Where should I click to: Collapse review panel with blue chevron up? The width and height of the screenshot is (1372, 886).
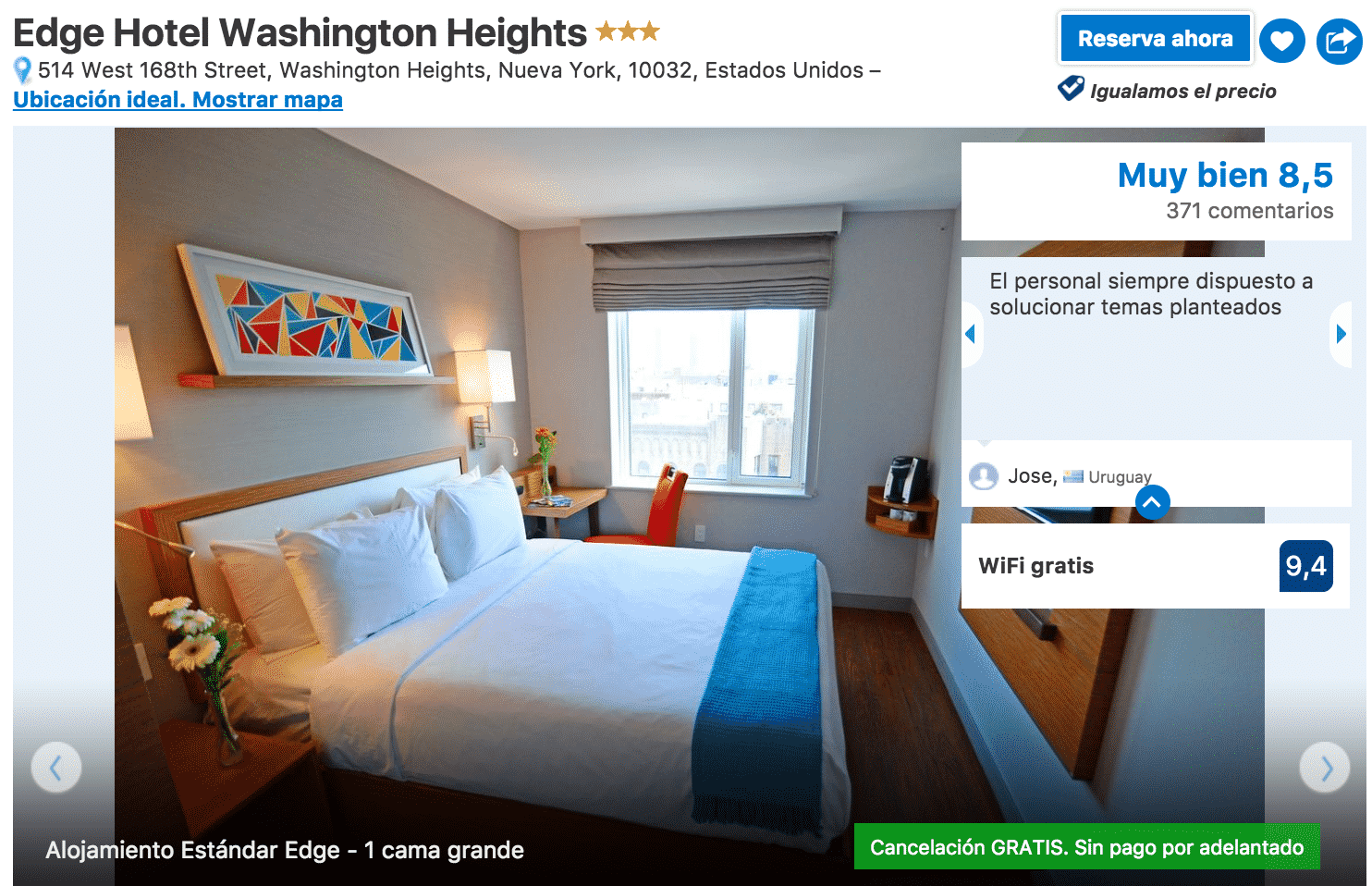(x=1152, y=502)
